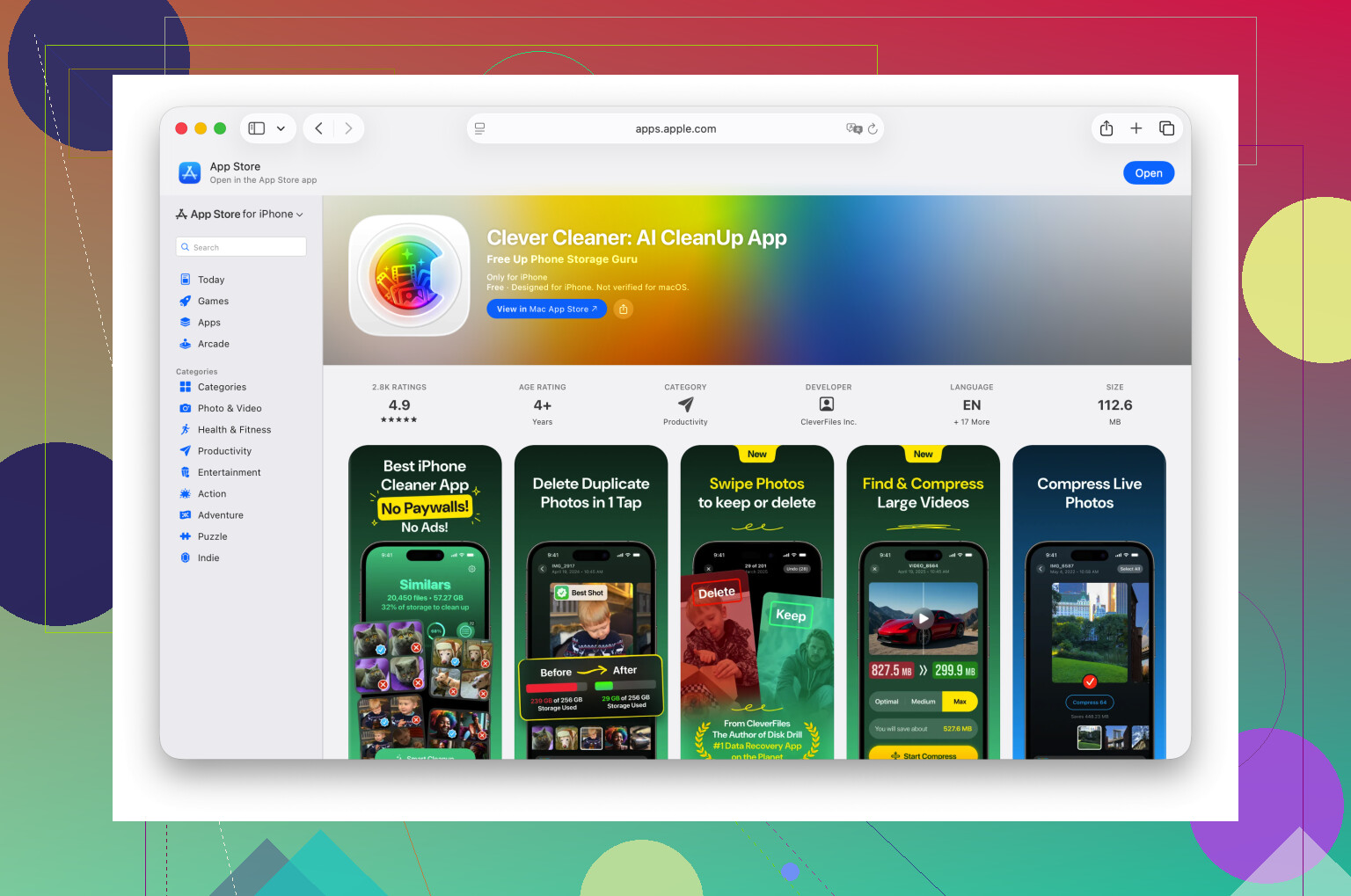Open the page reader icon in address bar
The width and height of the screenshot is (1351, 896).
pyautogui.click(x=480, y=128)
